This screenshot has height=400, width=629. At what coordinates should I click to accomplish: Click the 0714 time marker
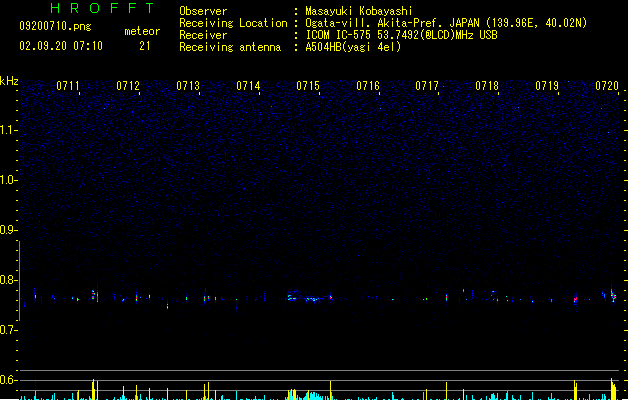[248, 86]
